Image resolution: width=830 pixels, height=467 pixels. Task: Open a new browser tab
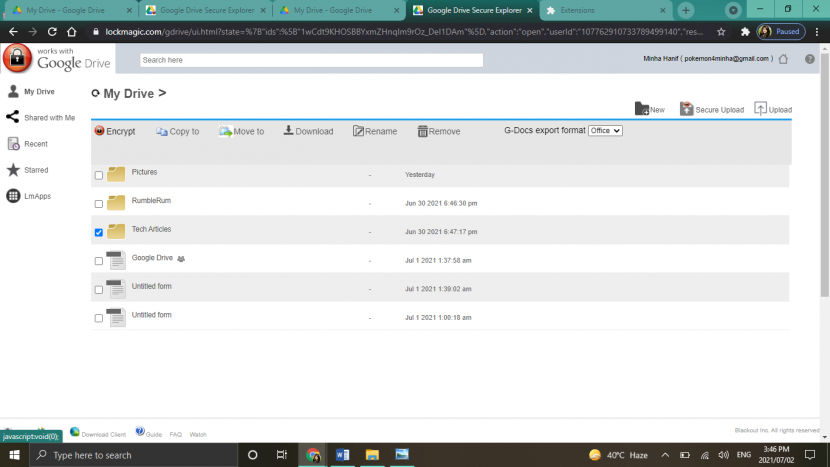coord(685,10)
